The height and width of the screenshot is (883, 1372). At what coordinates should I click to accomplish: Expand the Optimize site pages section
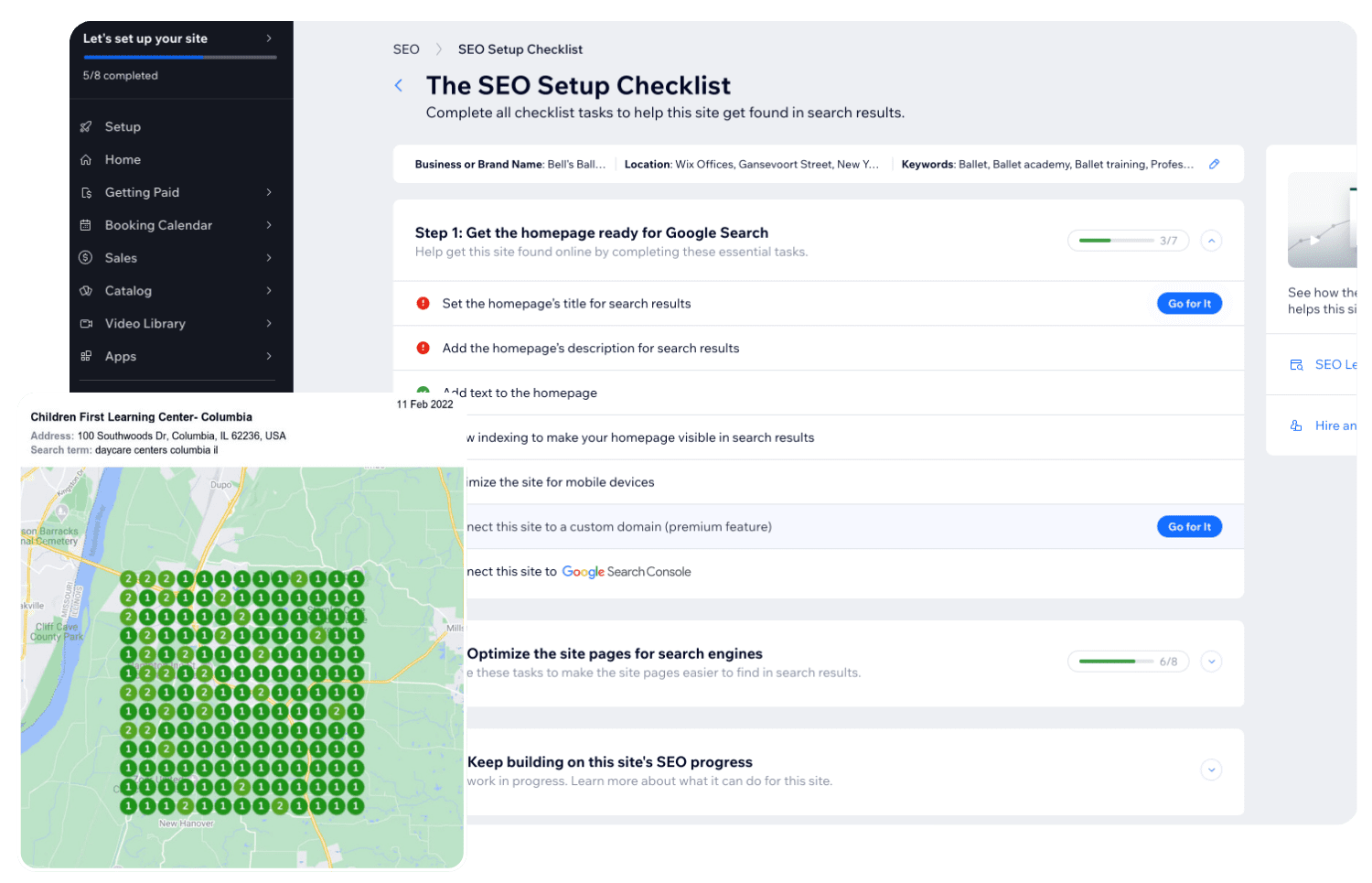point(1211,662)
